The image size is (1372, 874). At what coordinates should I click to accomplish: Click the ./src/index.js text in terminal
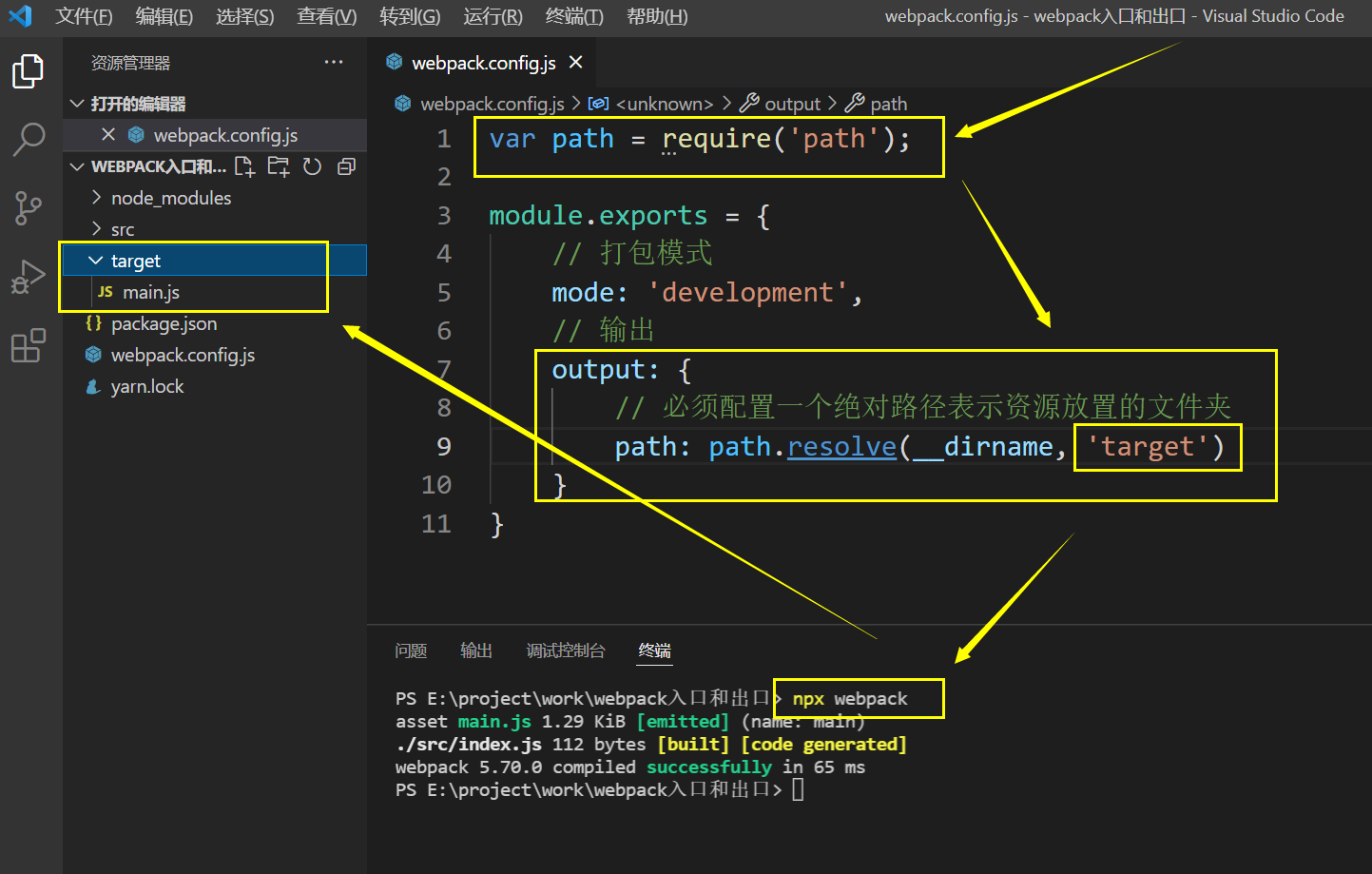[469, 744]
